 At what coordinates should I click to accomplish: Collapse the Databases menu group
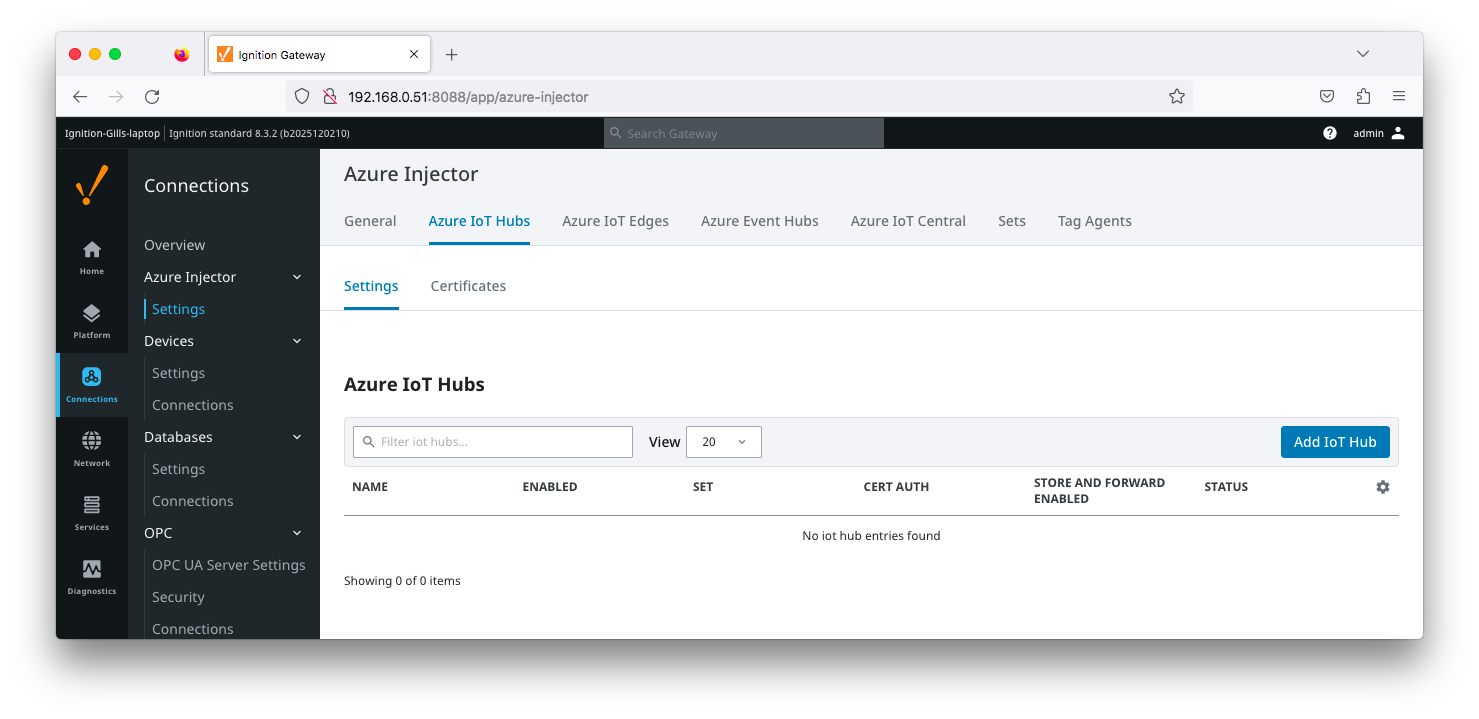tap(297, 437)
